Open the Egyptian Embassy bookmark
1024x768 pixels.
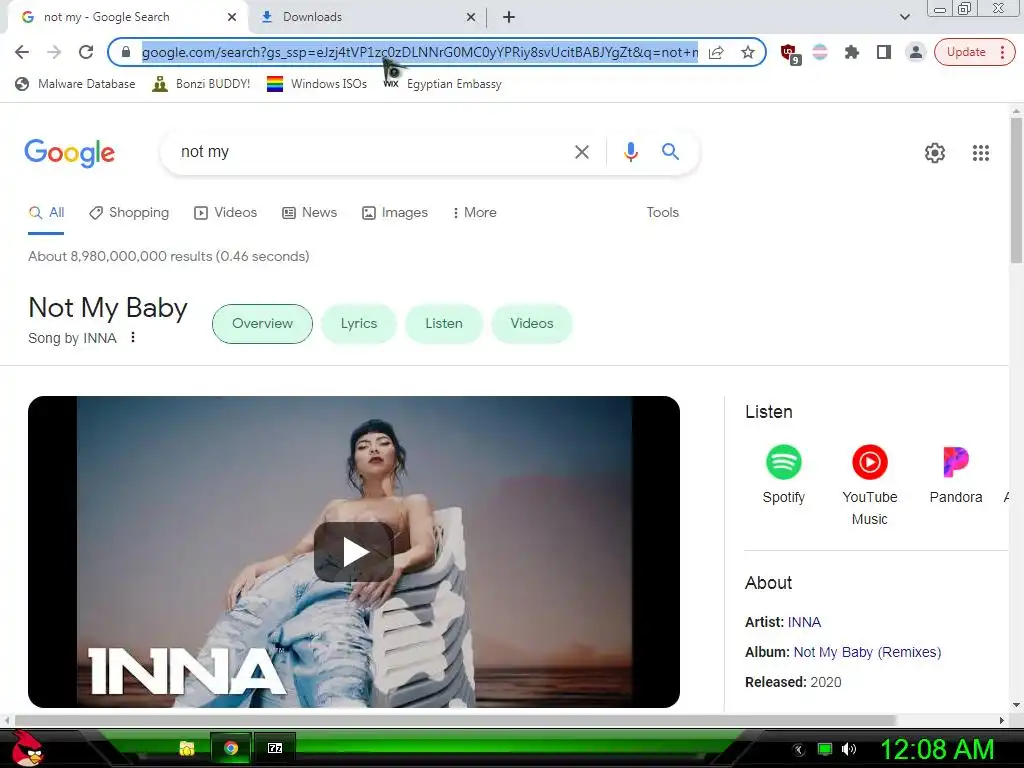pos(443,84)
